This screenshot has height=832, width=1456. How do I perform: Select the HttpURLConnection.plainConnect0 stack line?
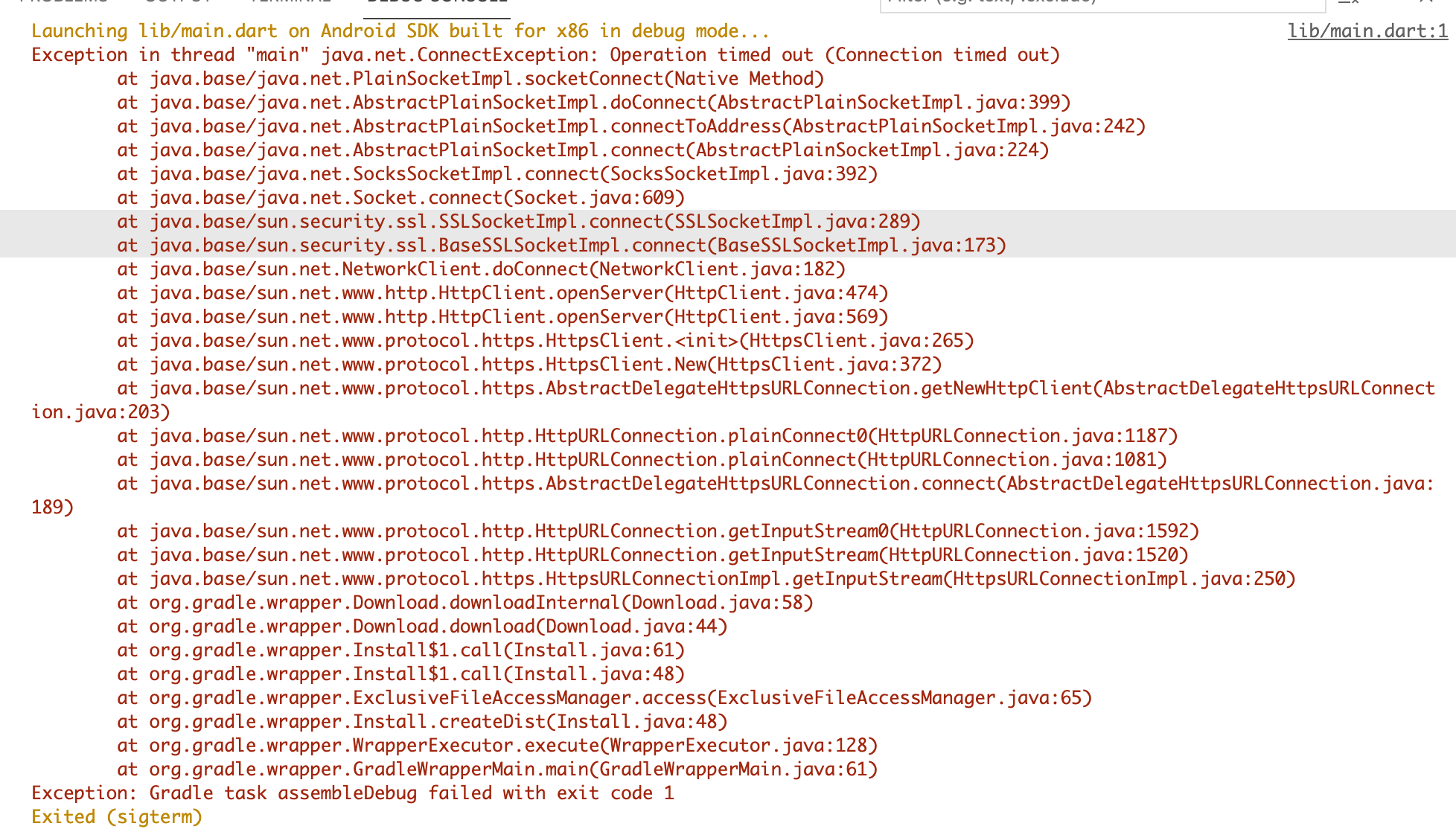(648, 436)
